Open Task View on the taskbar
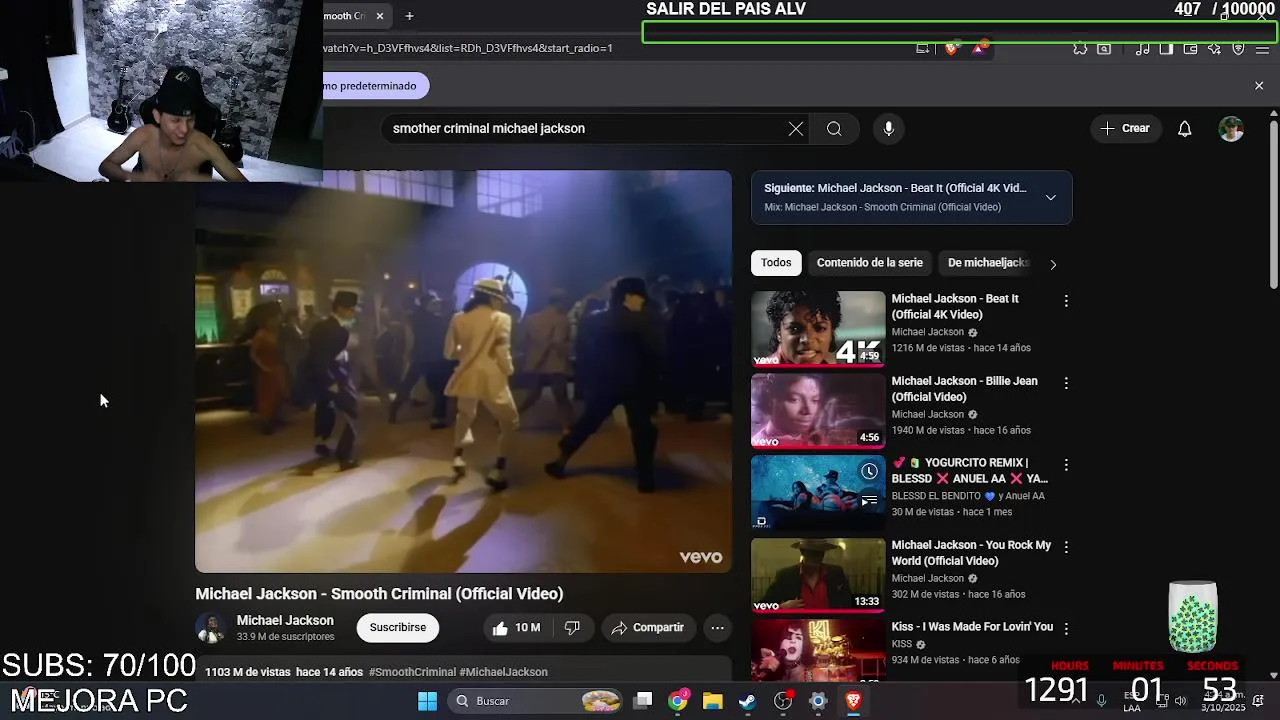This screenshot has height=720, width=1280. pyautogui.click(x=643, y=701)
